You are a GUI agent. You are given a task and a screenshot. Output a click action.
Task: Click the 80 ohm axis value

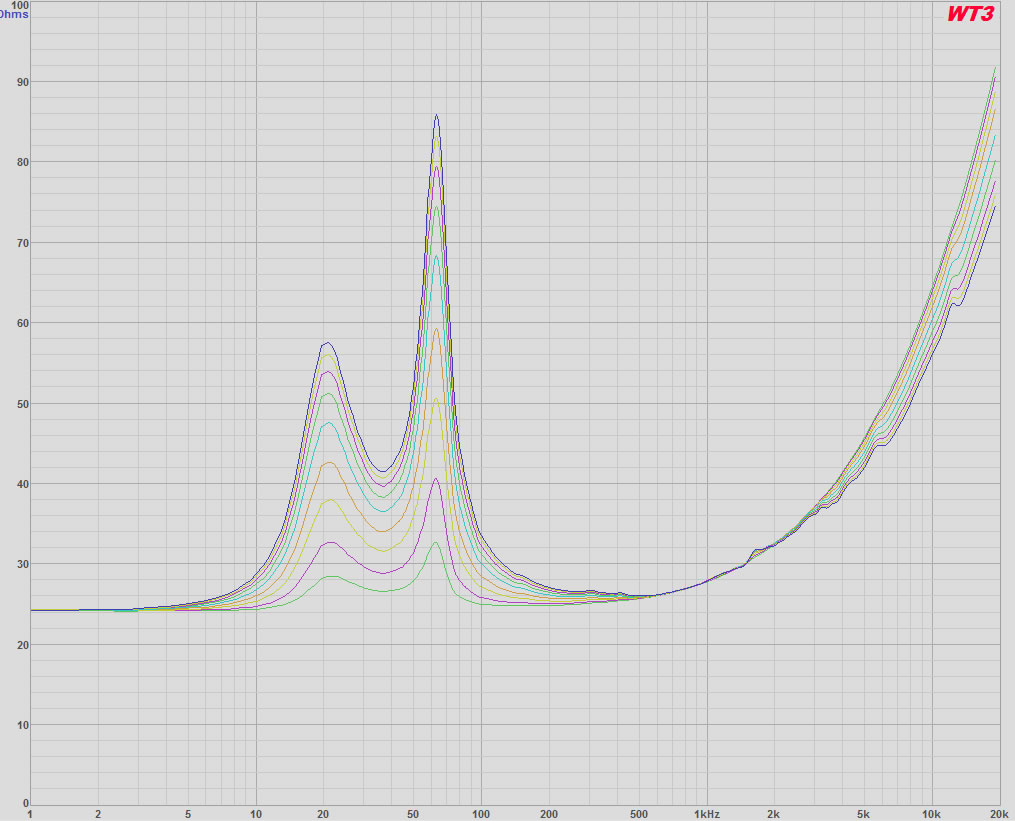[23, 163]
